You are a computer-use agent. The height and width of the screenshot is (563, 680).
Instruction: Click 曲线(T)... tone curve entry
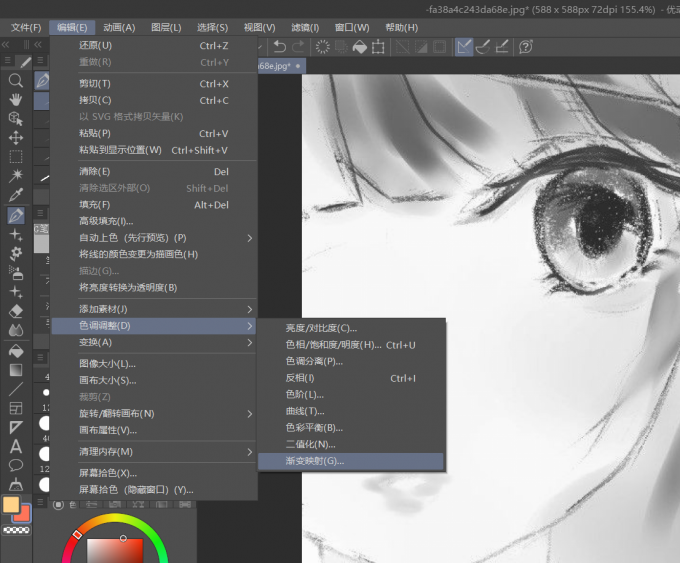tap(350, 411)
